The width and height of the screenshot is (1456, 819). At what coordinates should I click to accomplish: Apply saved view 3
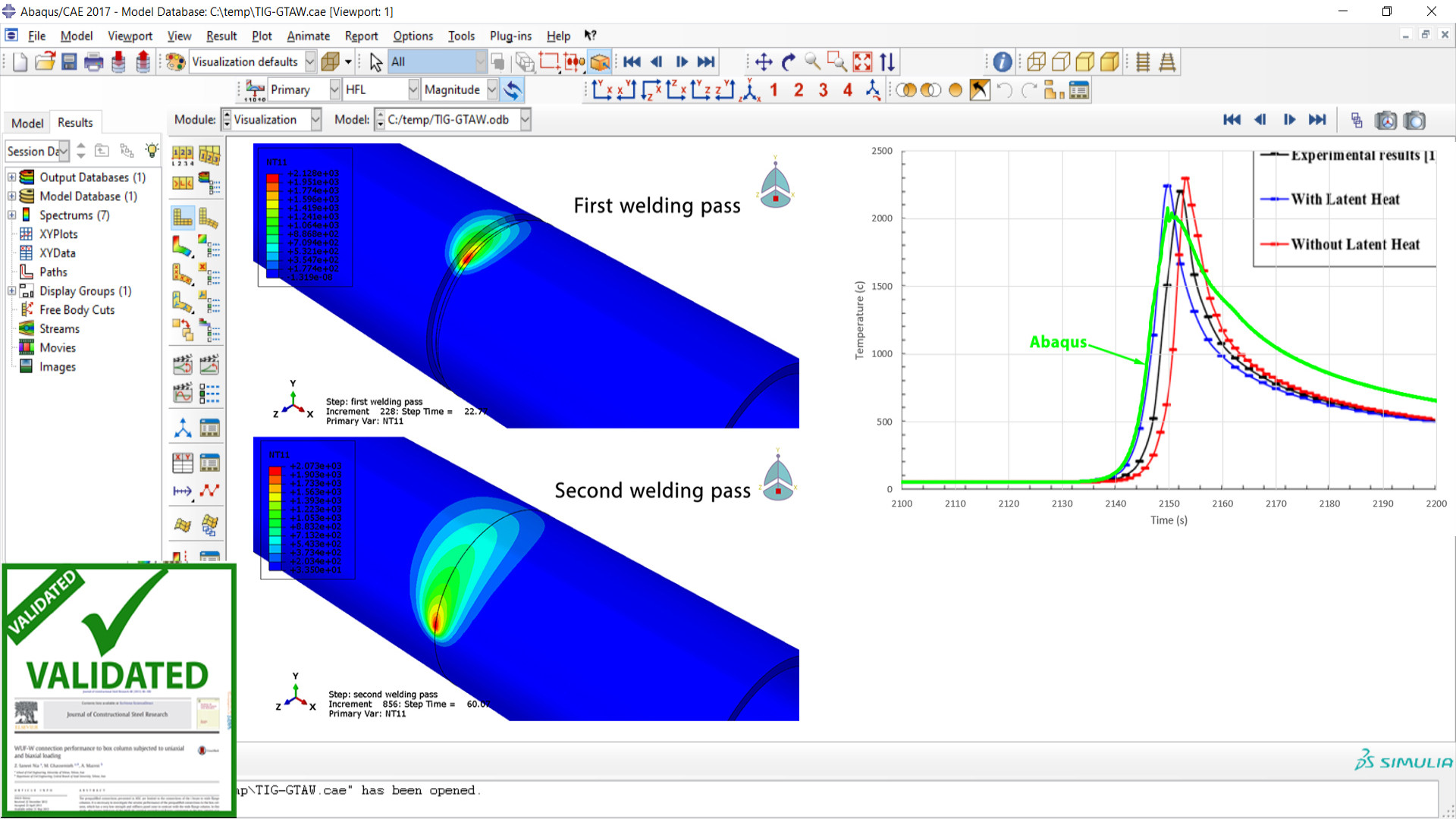[x=824, y=90]
